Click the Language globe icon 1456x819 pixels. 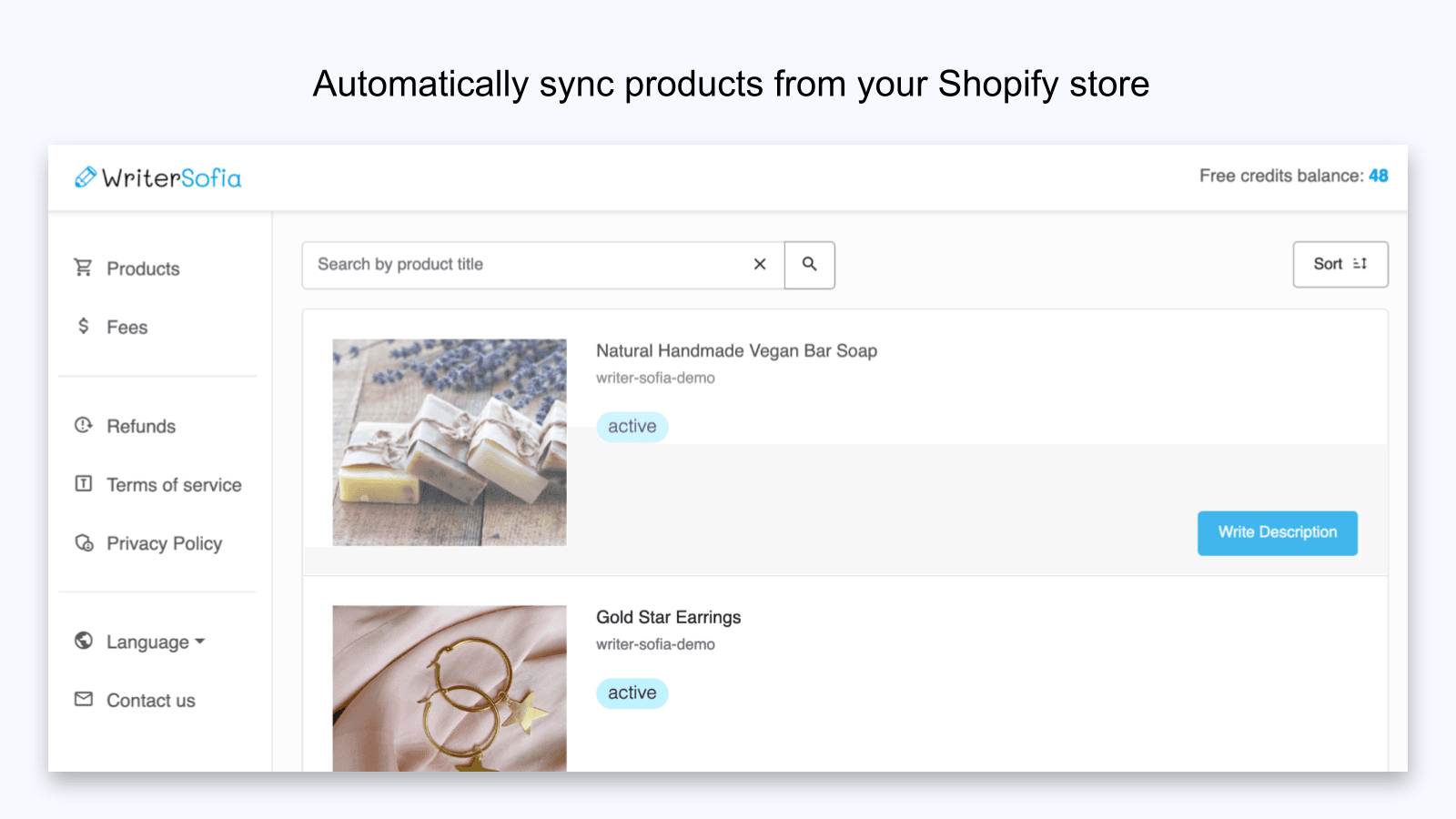pyautogui.click(x=84, y=641)
